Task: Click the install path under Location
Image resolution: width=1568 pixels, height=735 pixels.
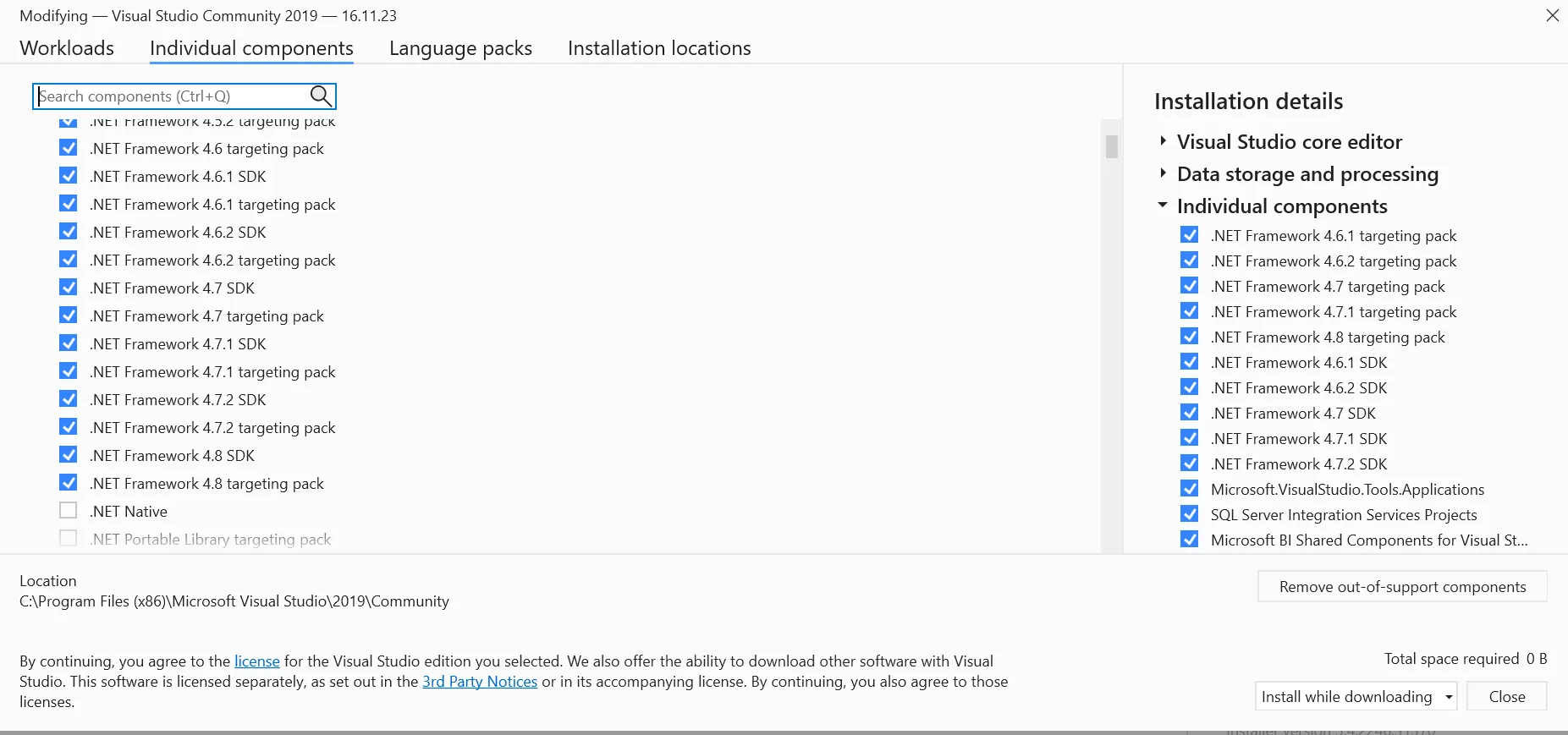Action: click(234, 601)
